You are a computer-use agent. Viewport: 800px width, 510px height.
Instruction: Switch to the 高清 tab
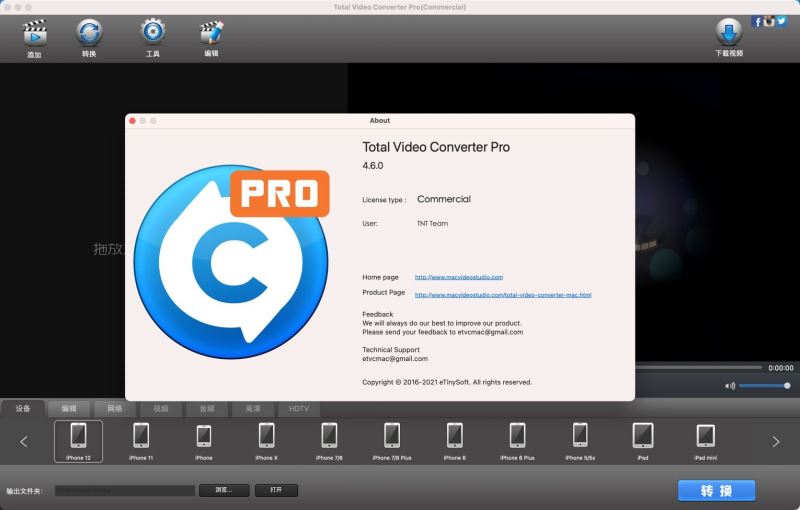click(253, 409)
